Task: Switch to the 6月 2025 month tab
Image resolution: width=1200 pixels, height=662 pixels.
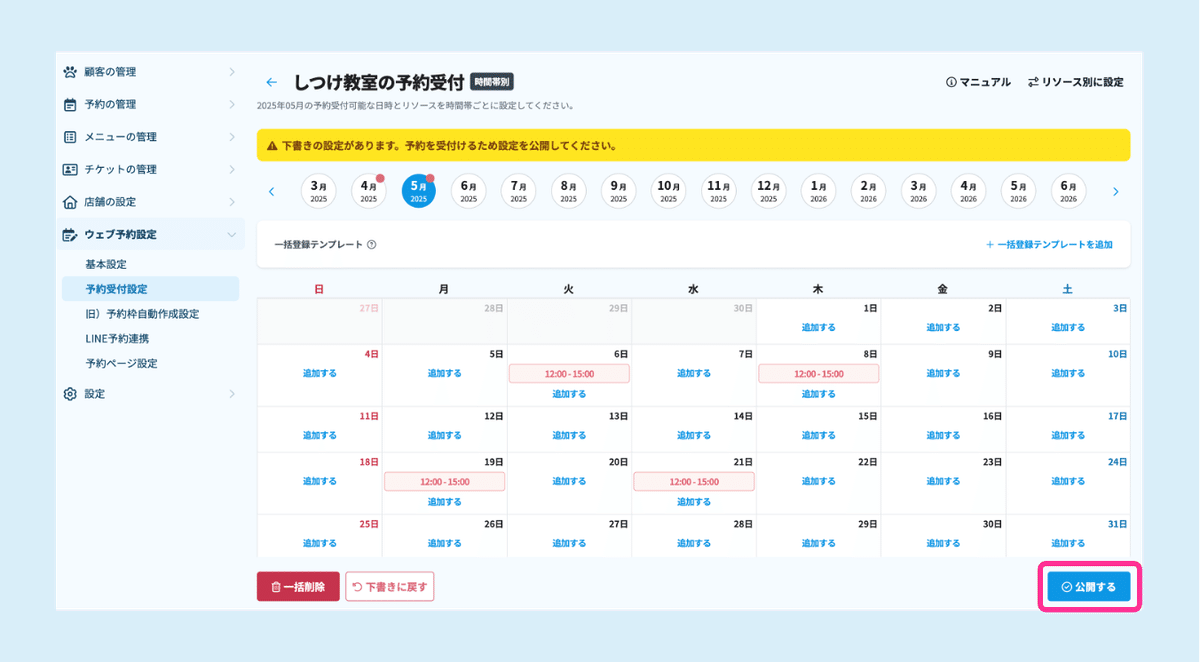Action: [468, 190]
